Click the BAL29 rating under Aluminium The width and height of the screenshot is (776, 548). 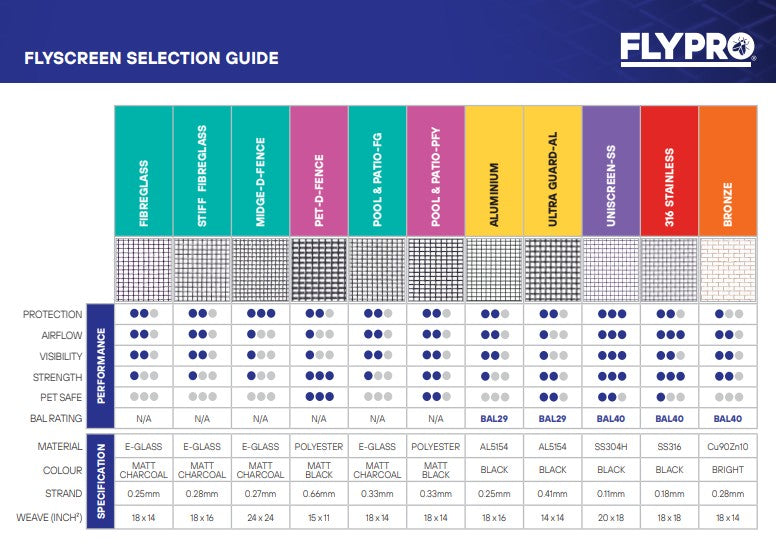[494, 419]
